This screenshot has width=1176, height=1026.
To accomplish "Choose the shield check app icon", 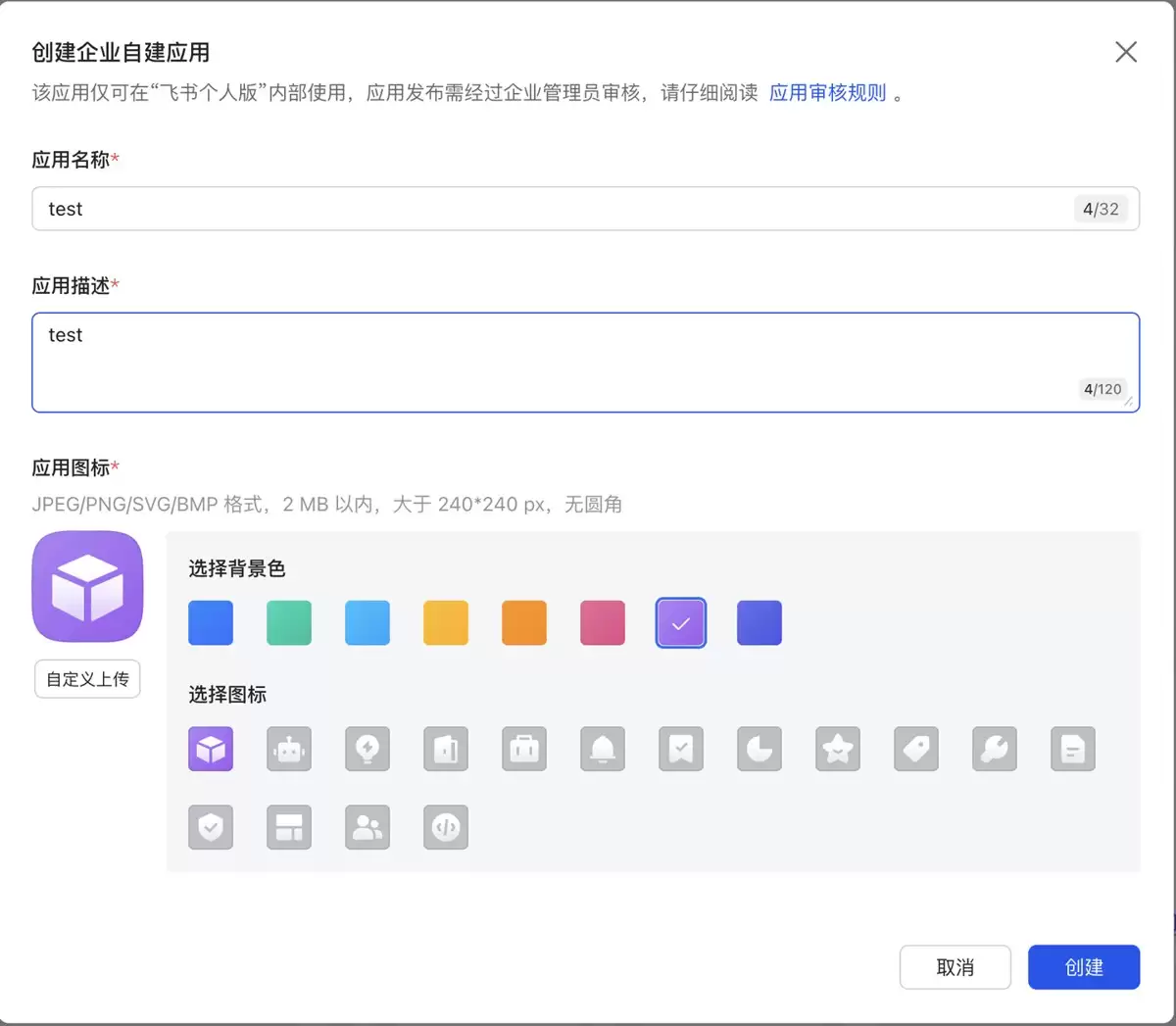I will tap(211, 828).
